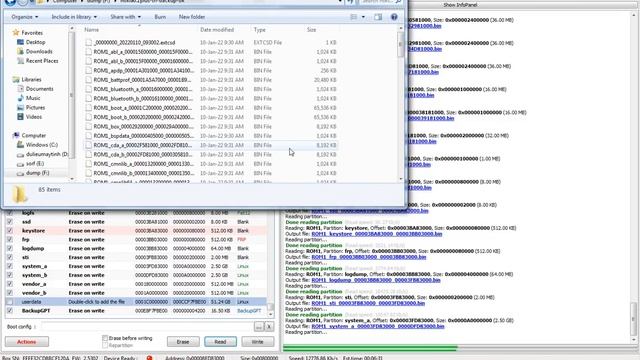
Task: Click file icon of the .extcsd file
Action: 89,42
